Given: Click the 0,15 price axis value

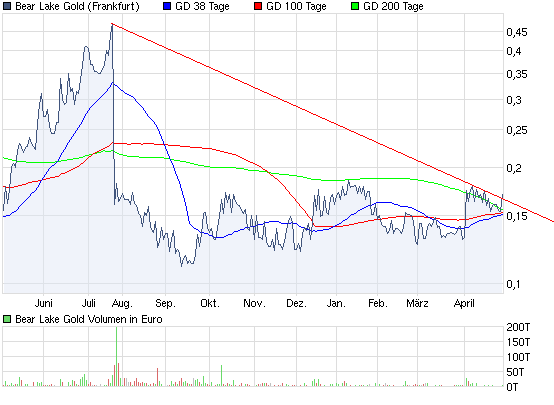Looking at the screenshot, I should [x=517, y=216].
